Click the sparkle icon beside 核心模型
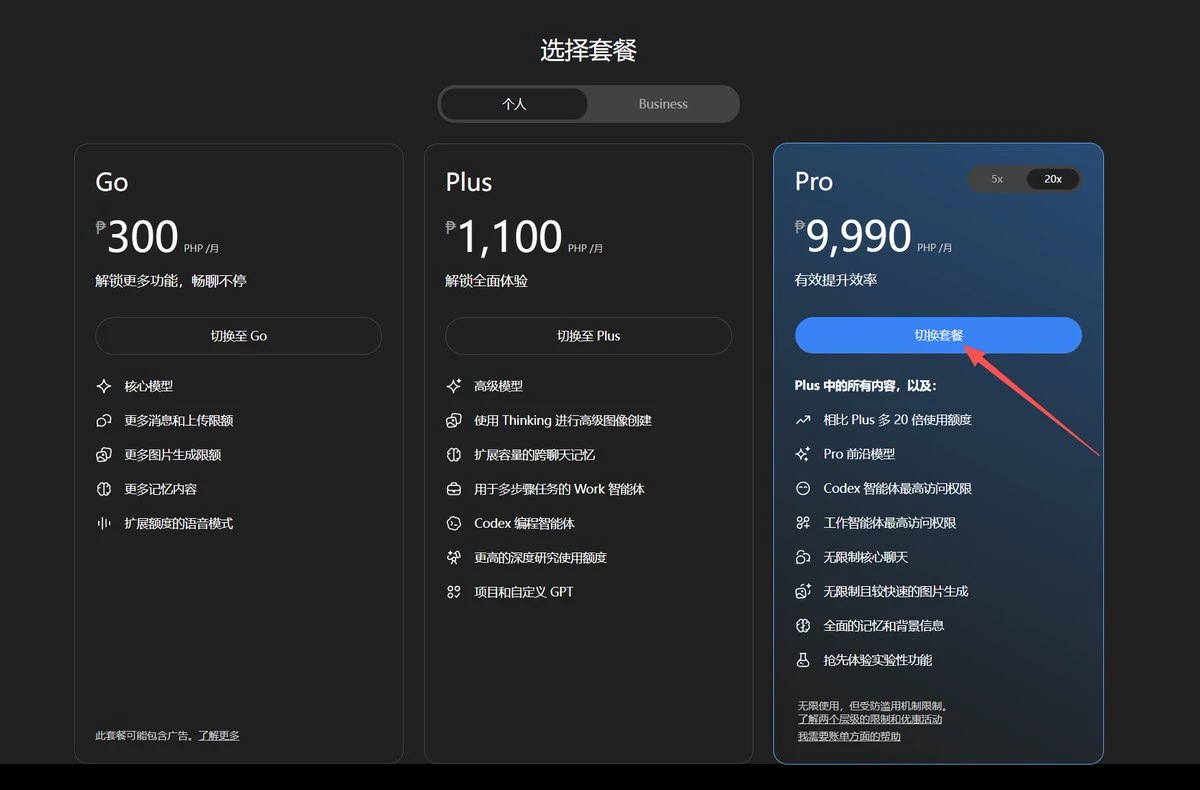 (x=103, y=386)
